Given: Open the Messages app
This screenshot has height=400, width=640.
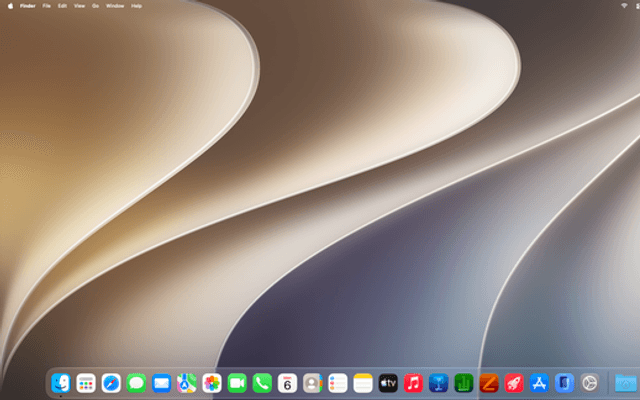Looking at the screenshot, I should point(136,383).
